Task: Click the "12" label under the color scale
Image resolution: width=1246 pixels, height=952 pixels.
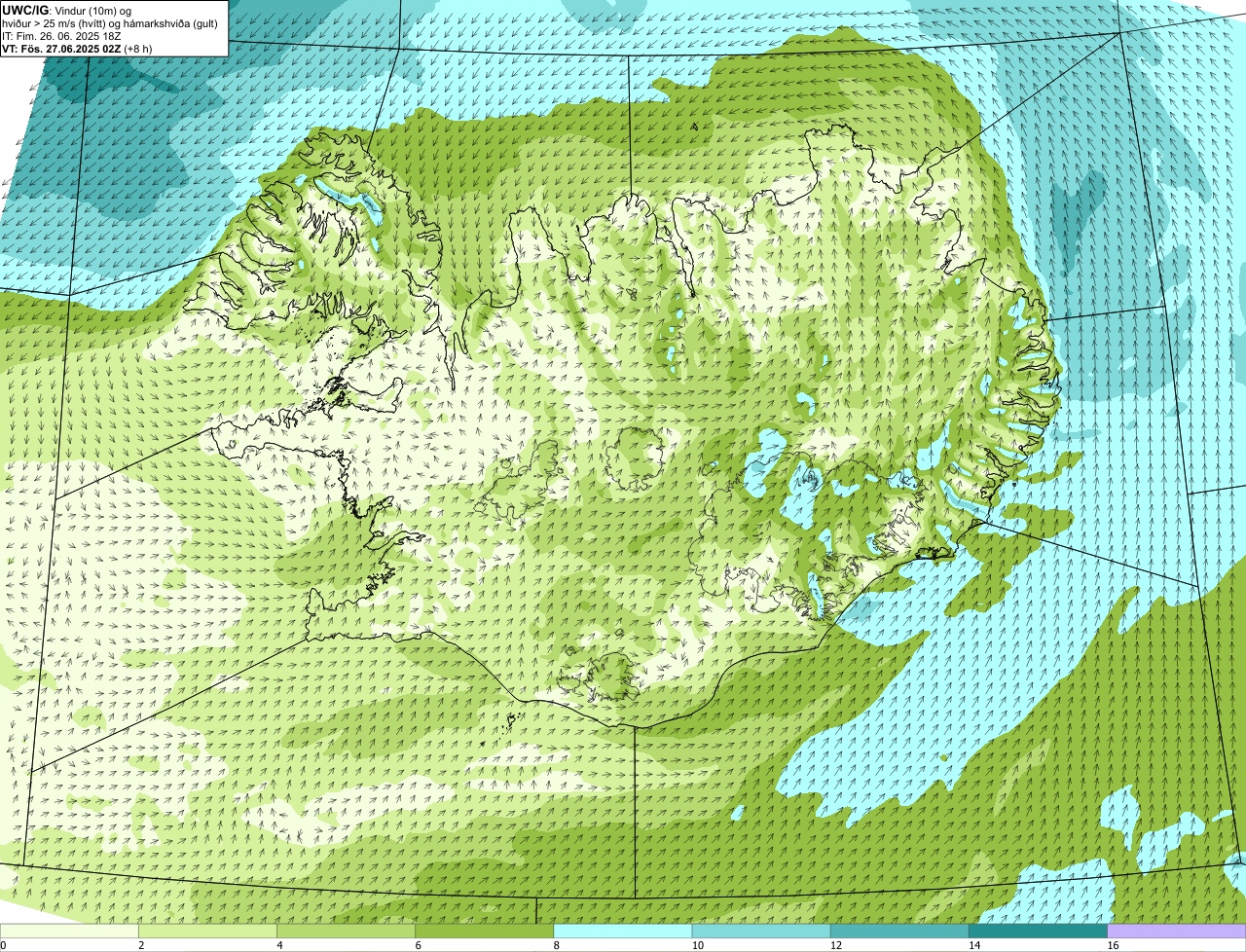Action: click(x=835, y=945)
